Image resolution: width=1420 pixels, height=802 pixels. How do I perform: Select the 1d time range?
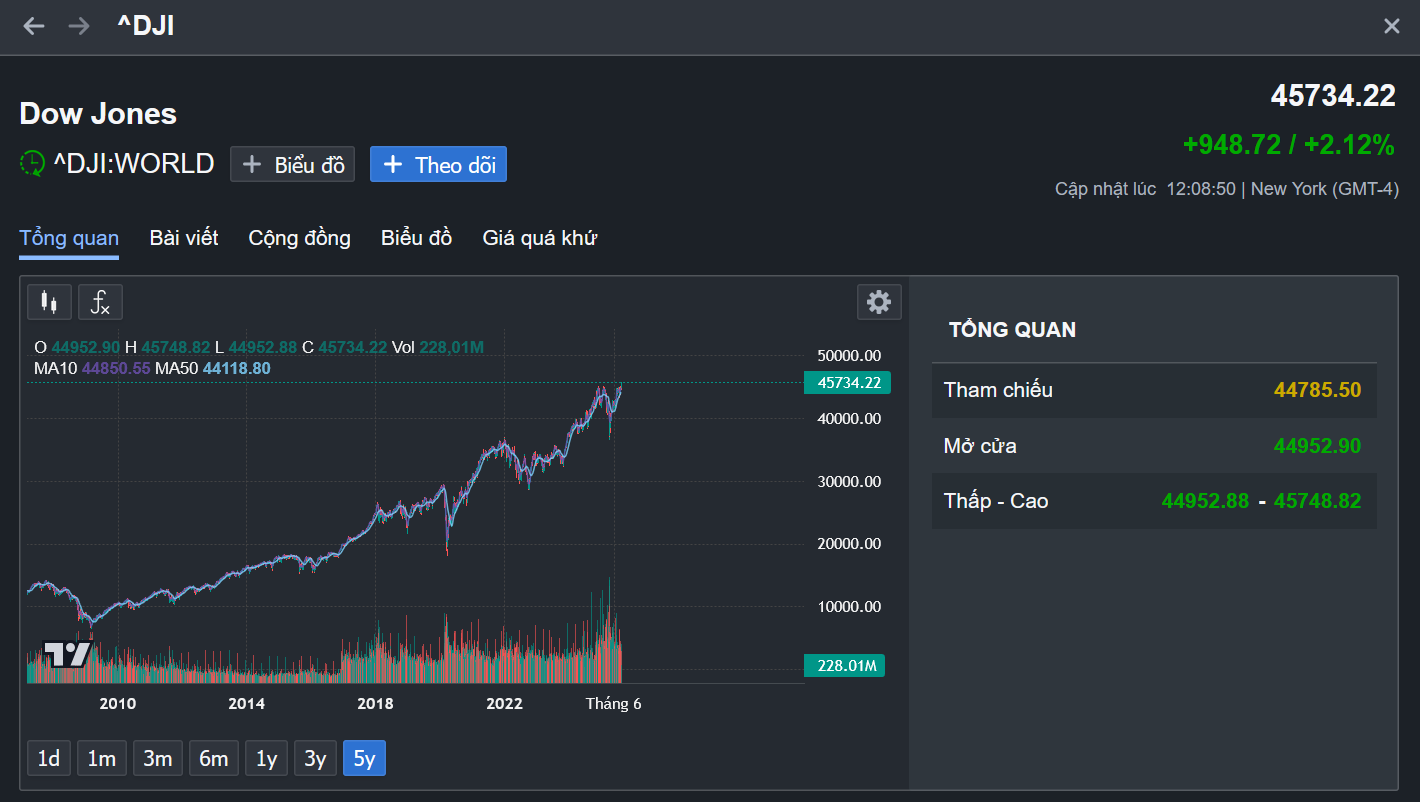(48, 759)
